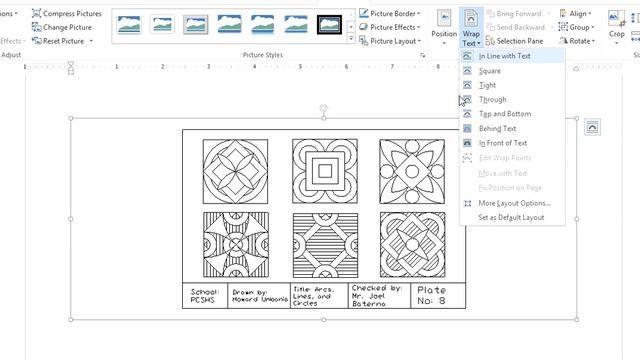Click Behind Text wrapping icon
This screenshot has height=360, width=640.
click(467, 129)
